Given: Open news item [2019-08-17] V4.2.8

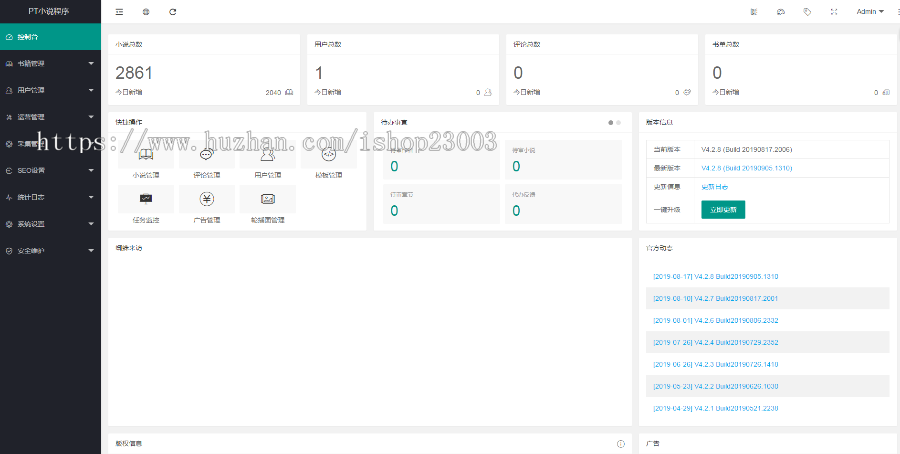Looking at the screenshot, I should coord(716,277).
